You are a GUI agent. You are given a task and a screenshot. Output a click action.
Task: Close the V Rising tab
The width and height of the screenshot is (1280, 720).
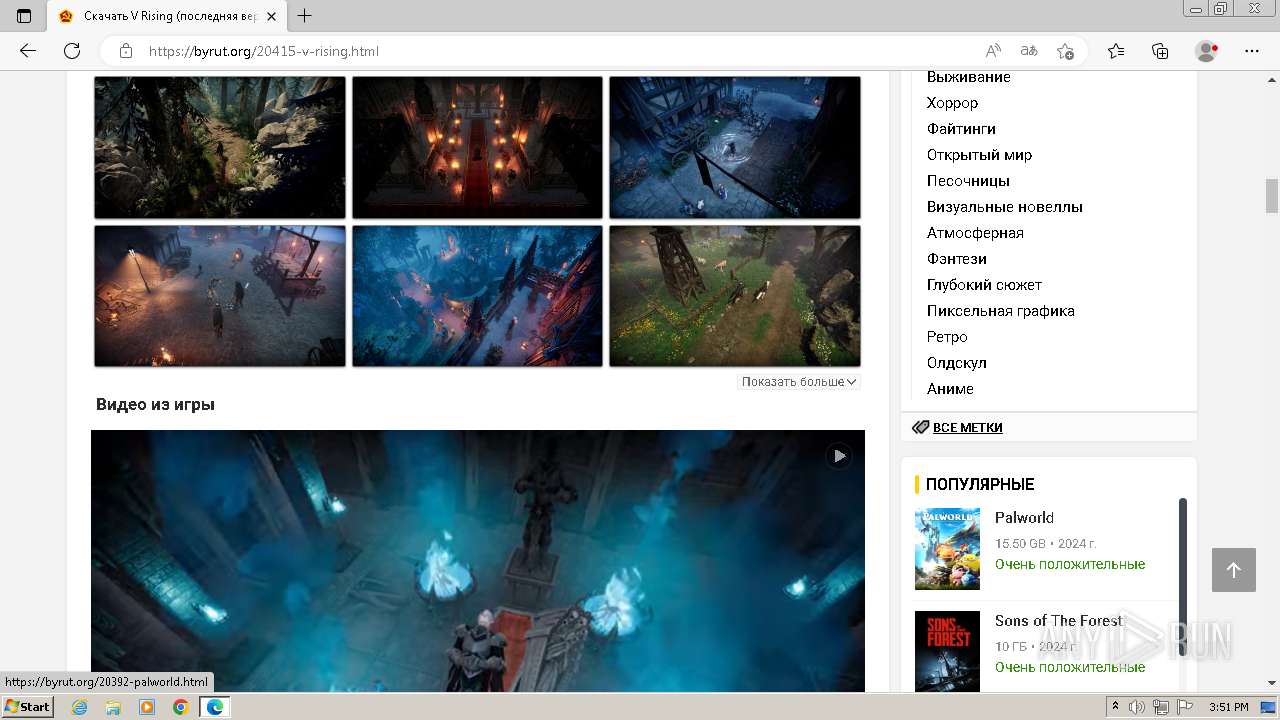click(x=271, y=16)
